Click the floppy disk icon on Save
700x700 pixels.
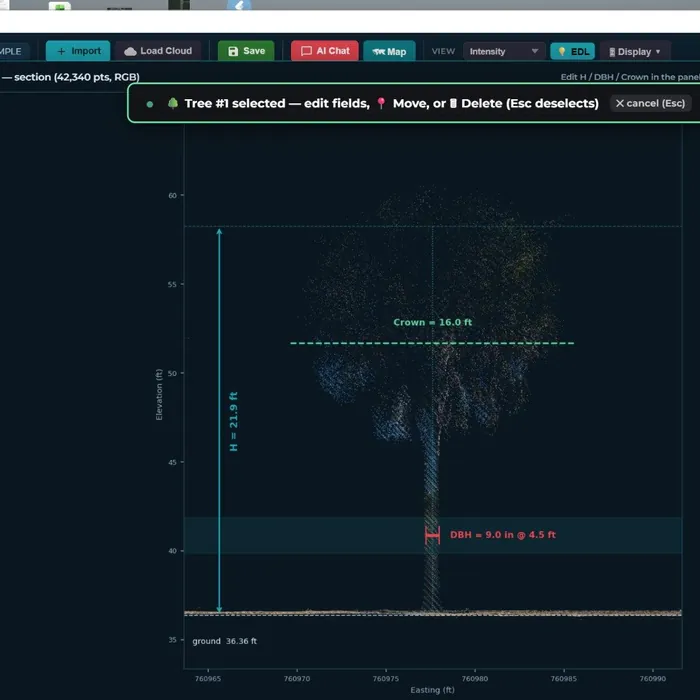[x=233, y=51]
